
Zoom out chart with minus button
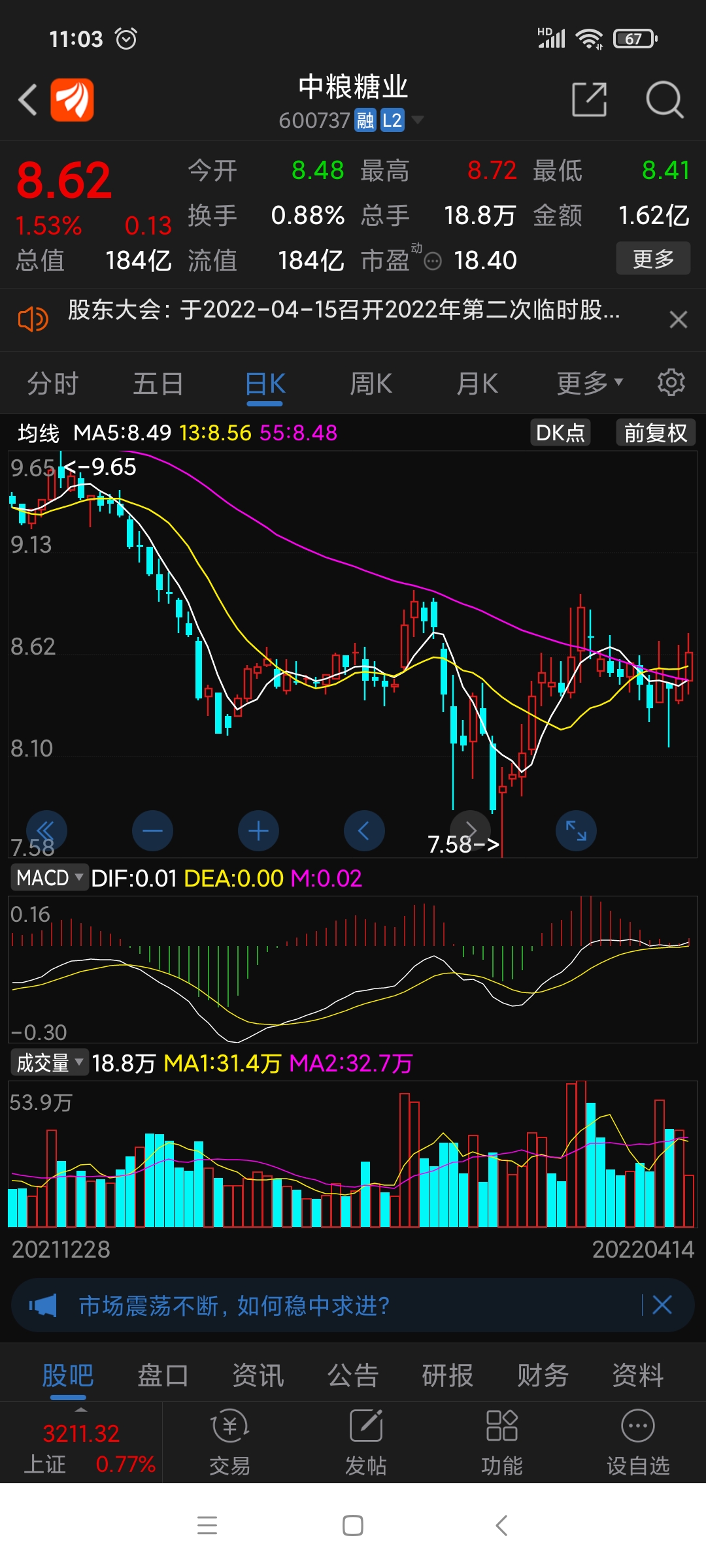(x=152, y=830)
